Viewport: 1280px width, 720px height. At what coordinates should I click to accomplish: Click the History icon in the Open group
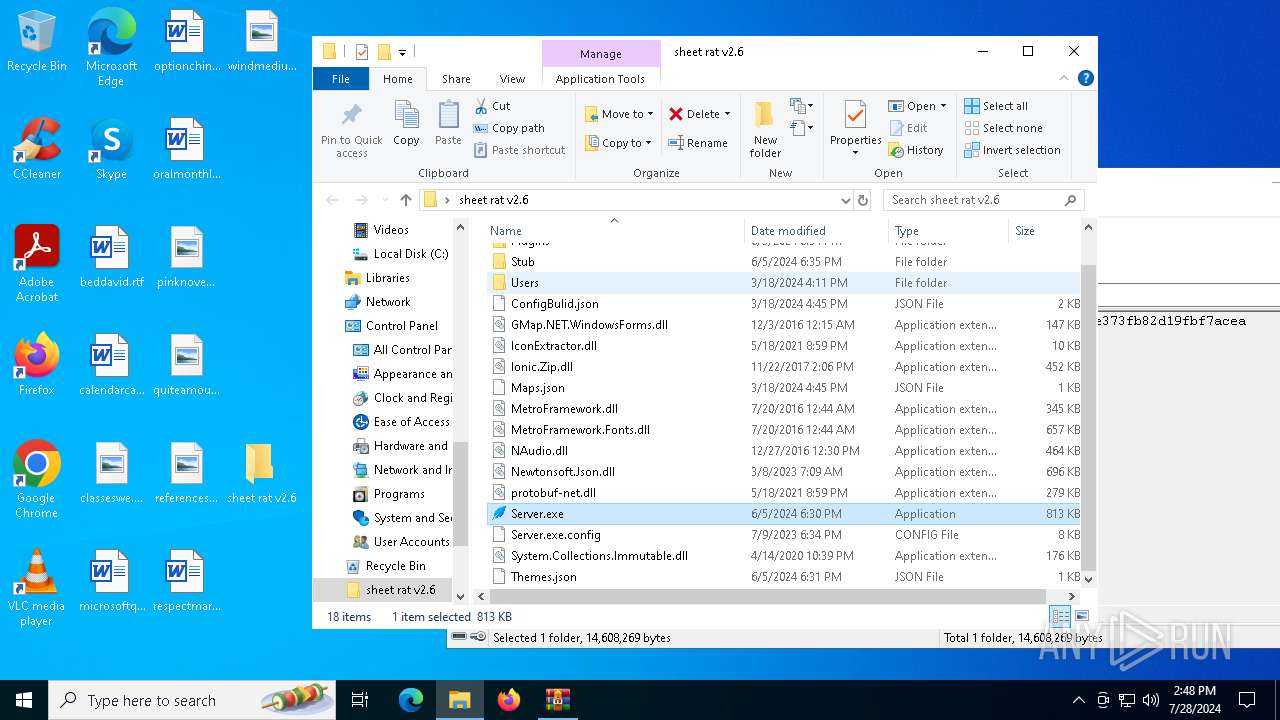[x=895, y=150]
